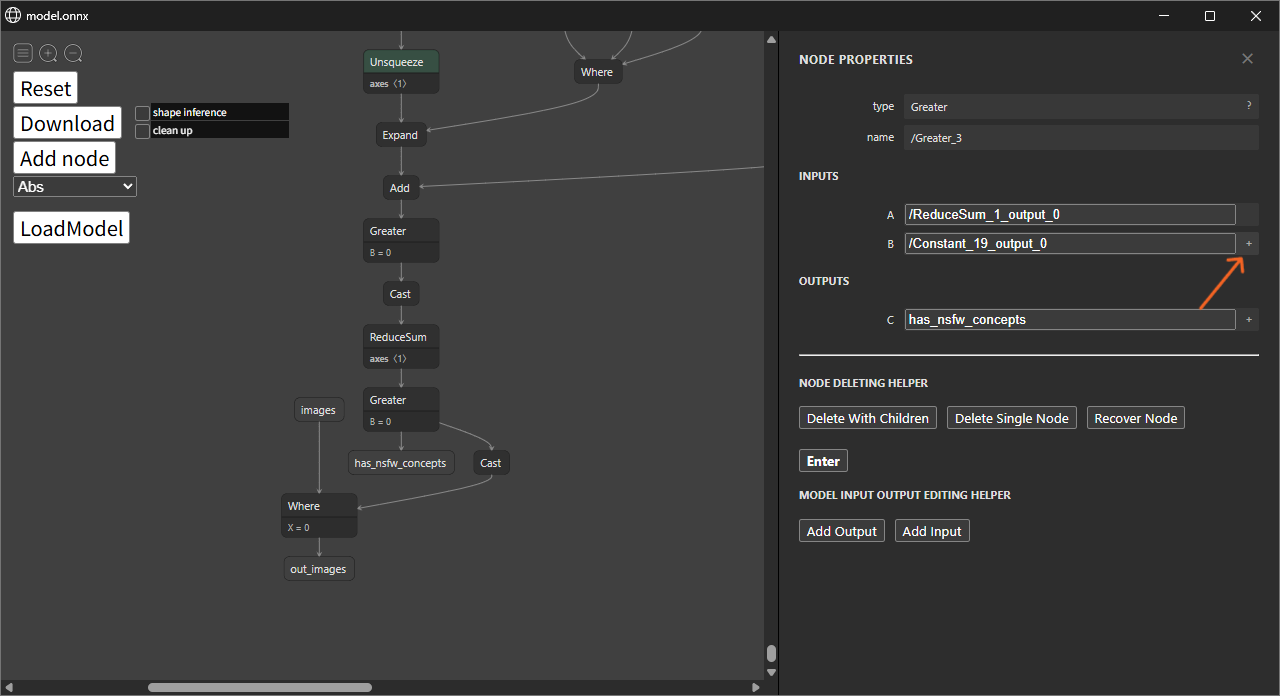Click the vertical scrollbar up arrow

coord(771,40)
